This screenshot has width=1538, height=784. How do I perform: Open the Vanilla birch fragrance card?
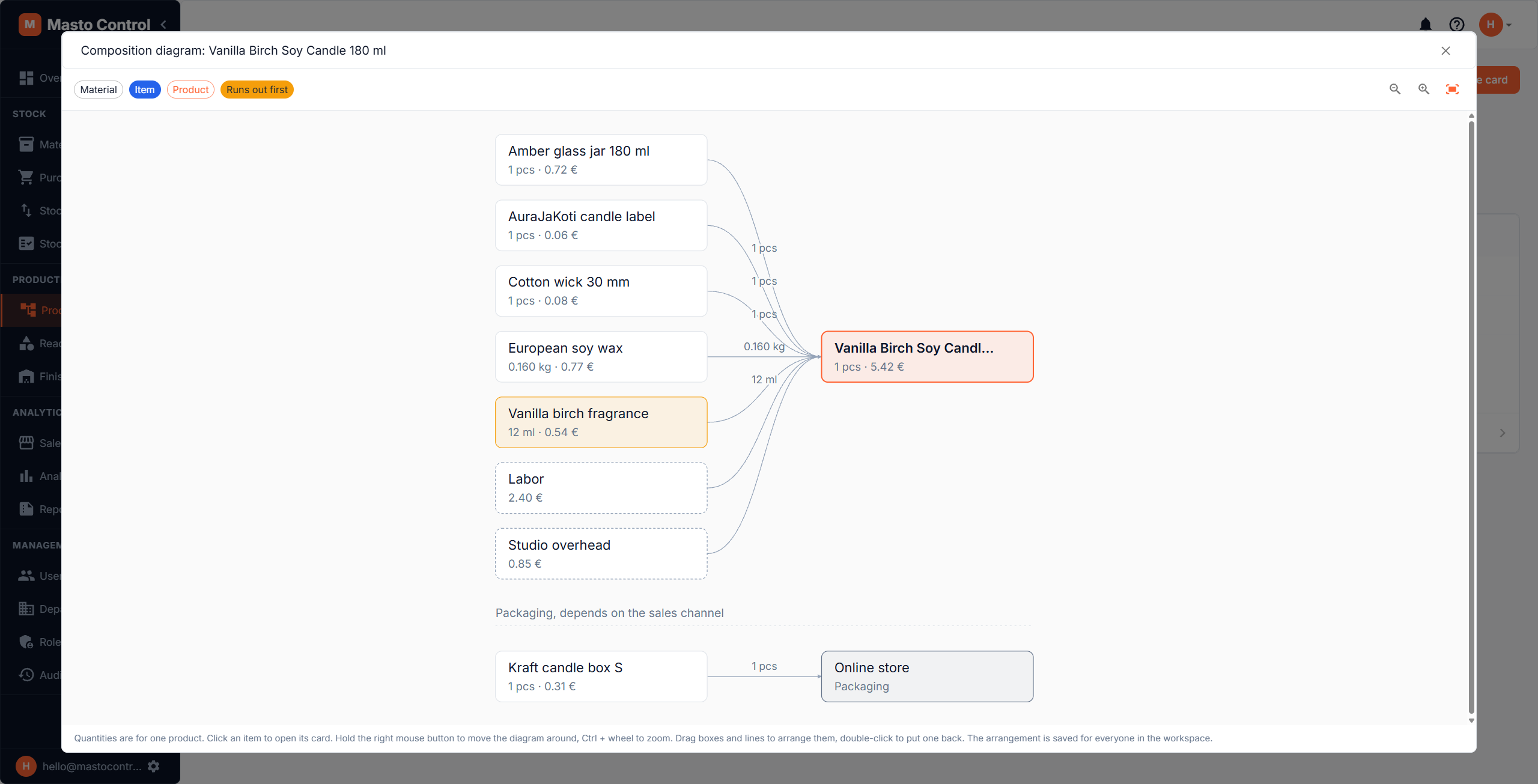click(601, 422)
